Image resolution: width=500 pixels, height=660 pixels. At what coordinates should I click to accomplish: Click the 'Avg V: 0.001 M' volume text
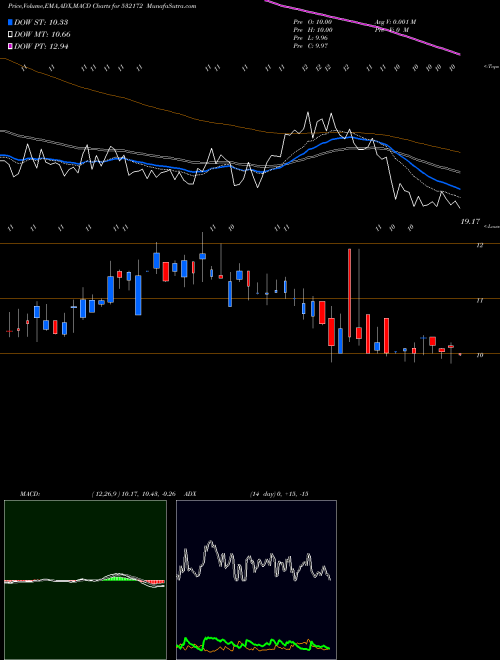[395, 22]
